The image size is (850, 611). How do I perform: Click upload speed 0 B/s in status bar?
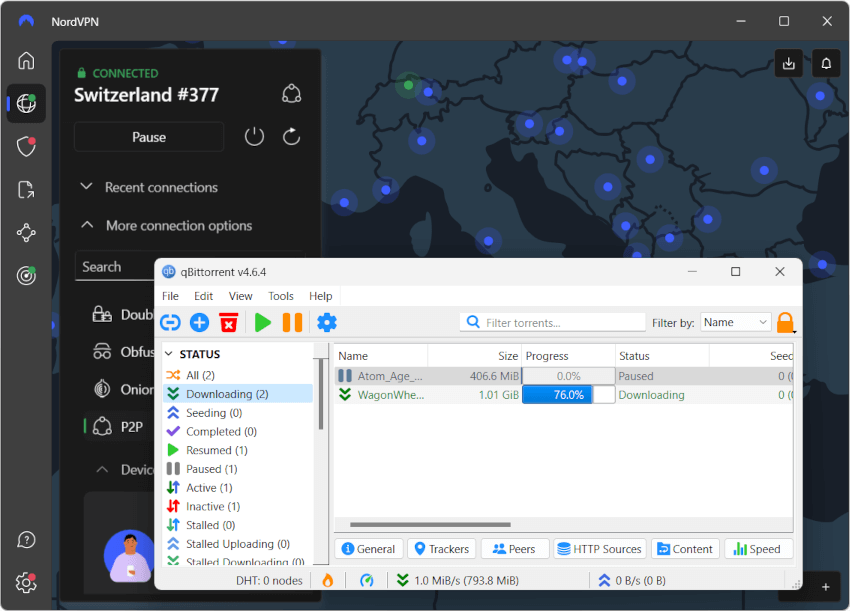[x=632, y=581]
